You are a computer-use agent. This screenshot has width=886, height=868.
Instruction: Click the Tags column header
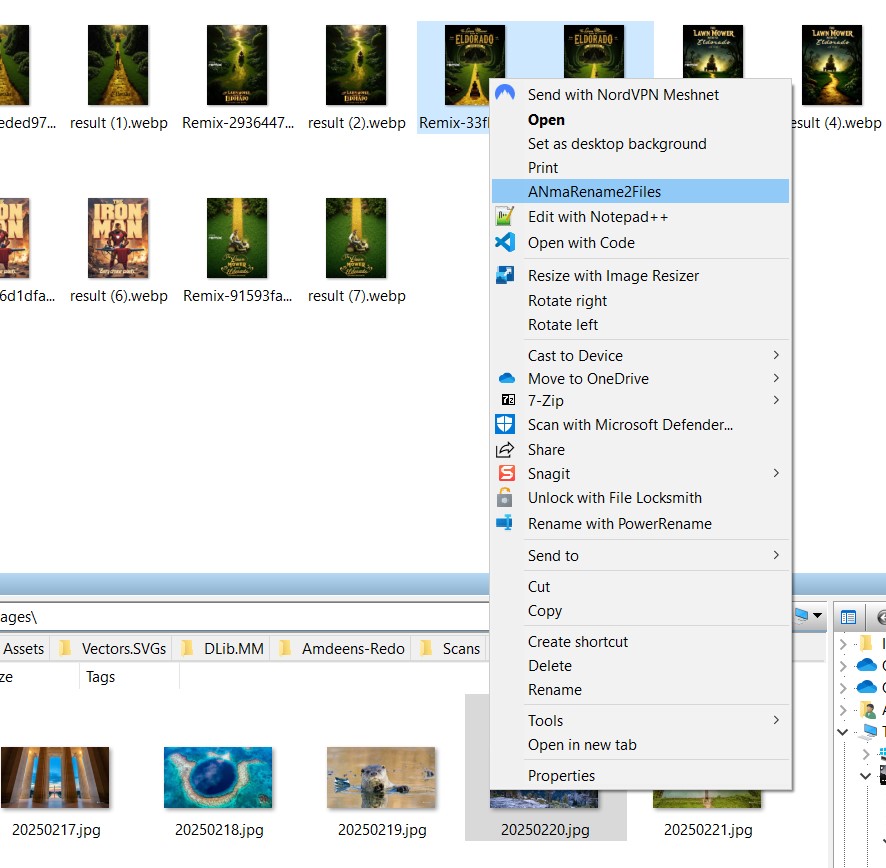101,677
